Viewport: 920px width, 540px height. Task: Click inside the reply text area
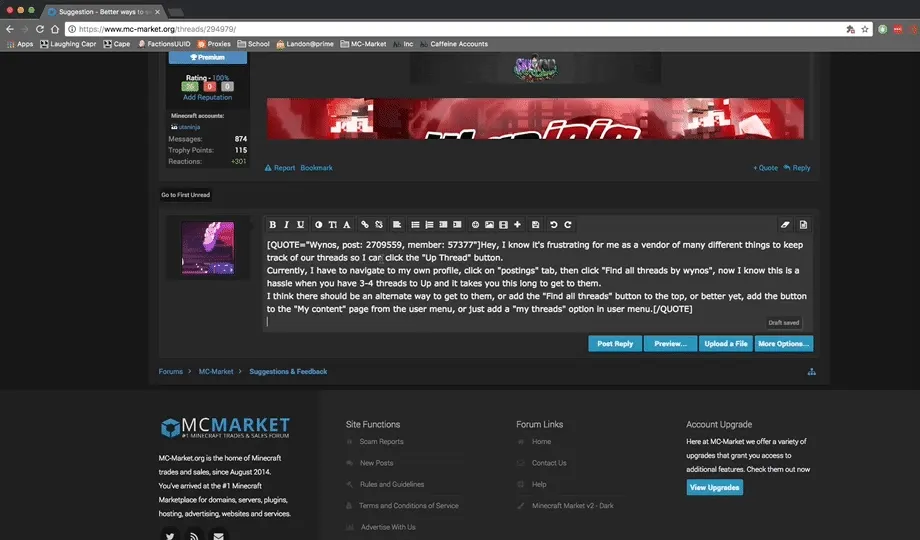pos(537,283)
